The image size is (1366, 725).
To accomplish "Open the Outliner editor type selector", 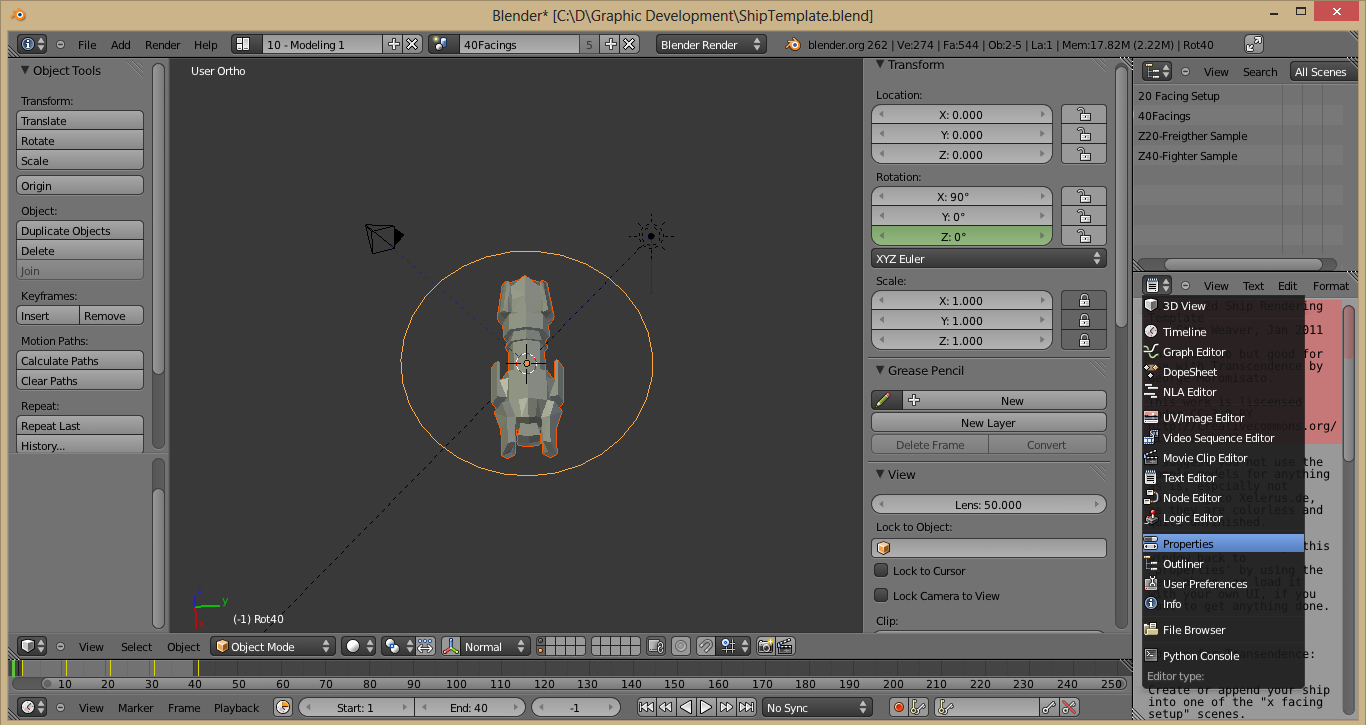I will pos(1157,71).
